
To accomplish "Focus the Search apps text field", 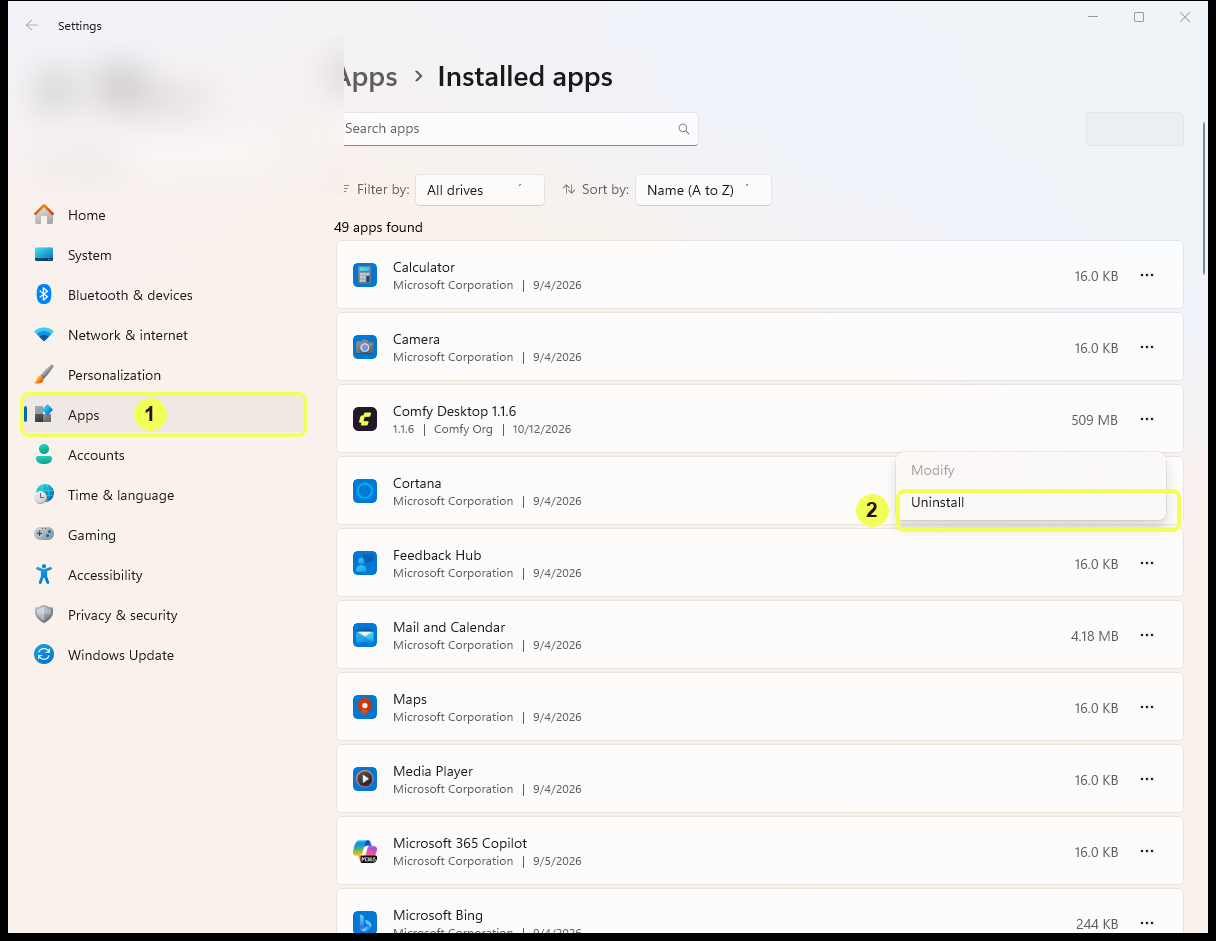I will point(516,129).
